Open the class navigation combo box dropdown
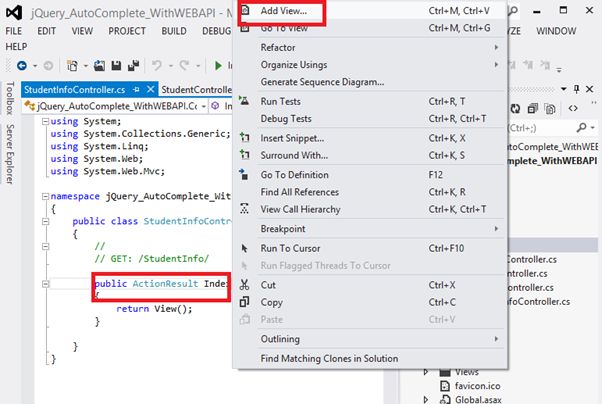 point(203,106)
